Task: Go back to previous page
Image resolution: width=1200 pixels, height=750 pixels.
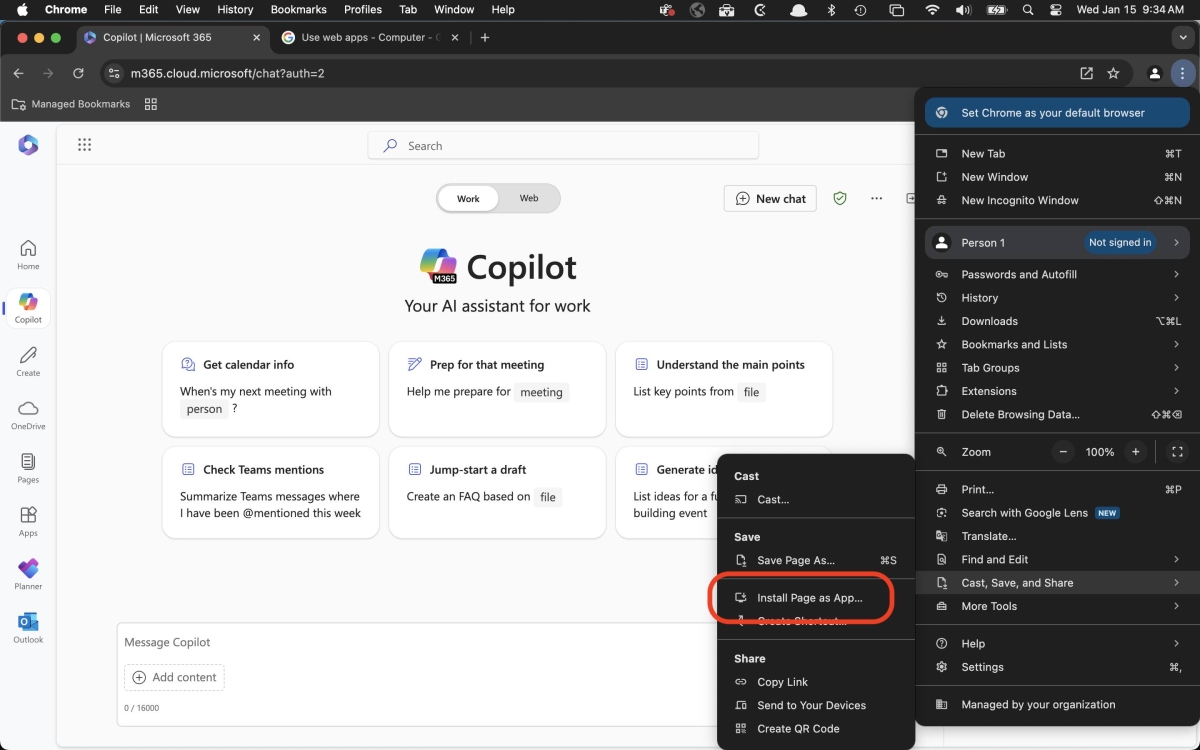Action: [18, 73]
